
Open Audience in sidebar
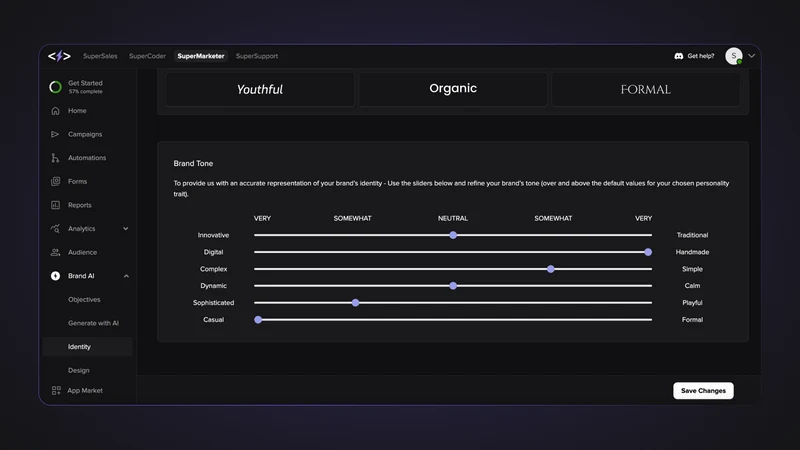(82, 252)
